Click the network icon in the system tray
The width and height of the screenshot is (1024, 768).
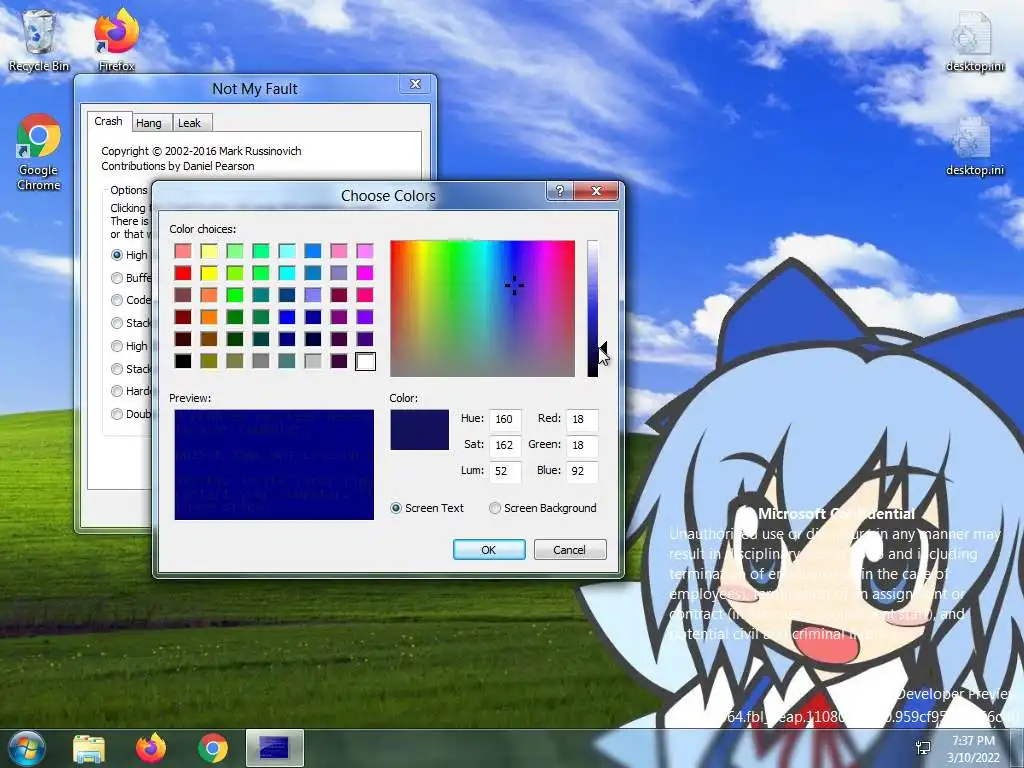point(923,748)
